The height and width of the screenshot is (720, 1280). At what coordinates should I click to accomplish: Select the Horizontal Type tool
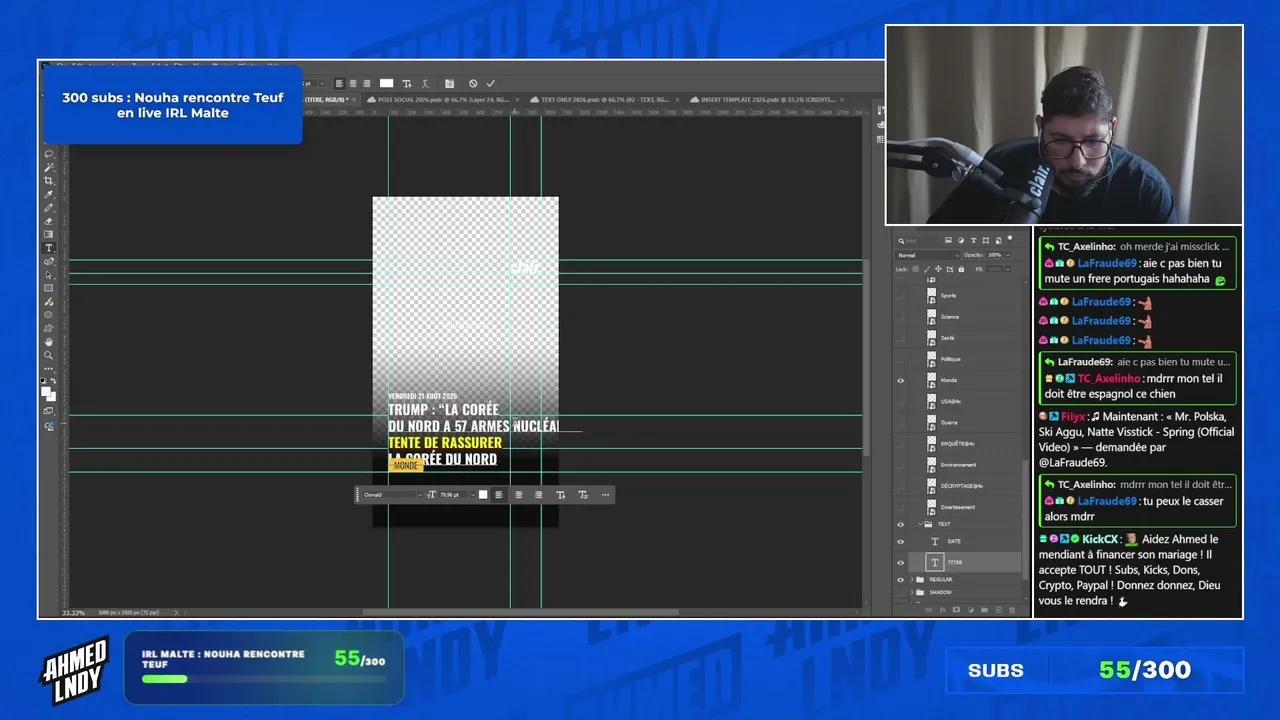point(48,248)
